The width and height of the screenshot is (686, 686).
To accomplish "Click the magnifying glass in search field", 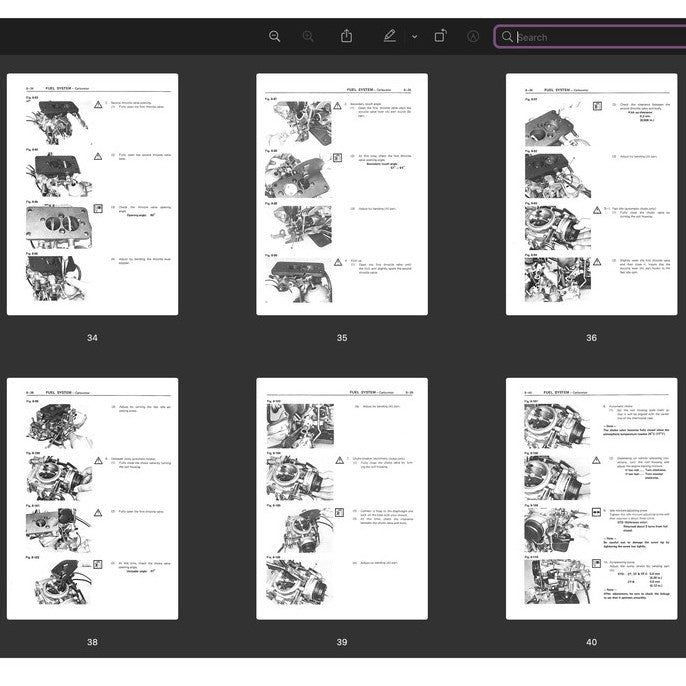I will pyautogui.click(x=507, y=37).
